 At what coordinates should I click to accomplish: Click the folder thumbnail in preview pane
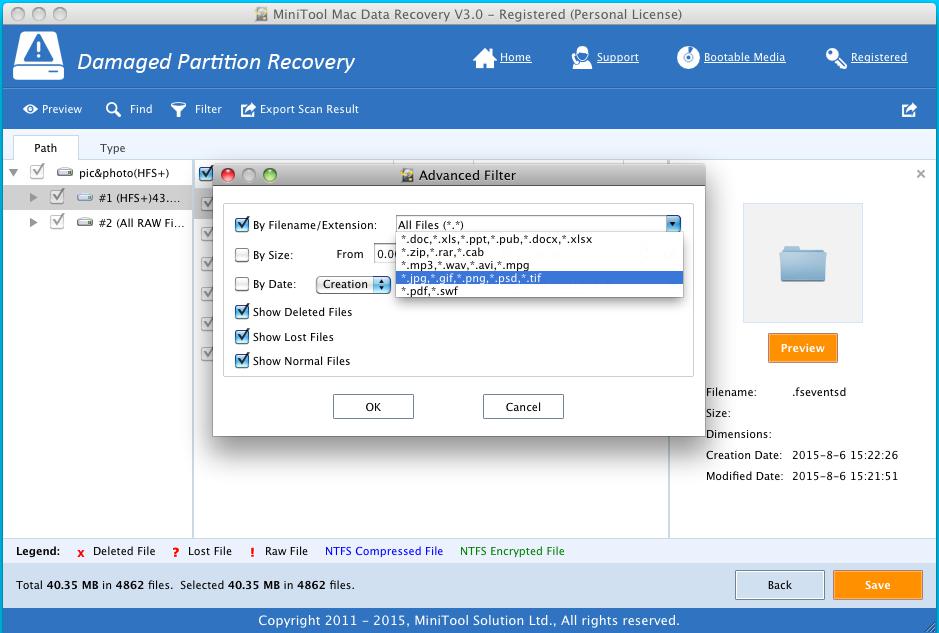click(x=803, y=263)
